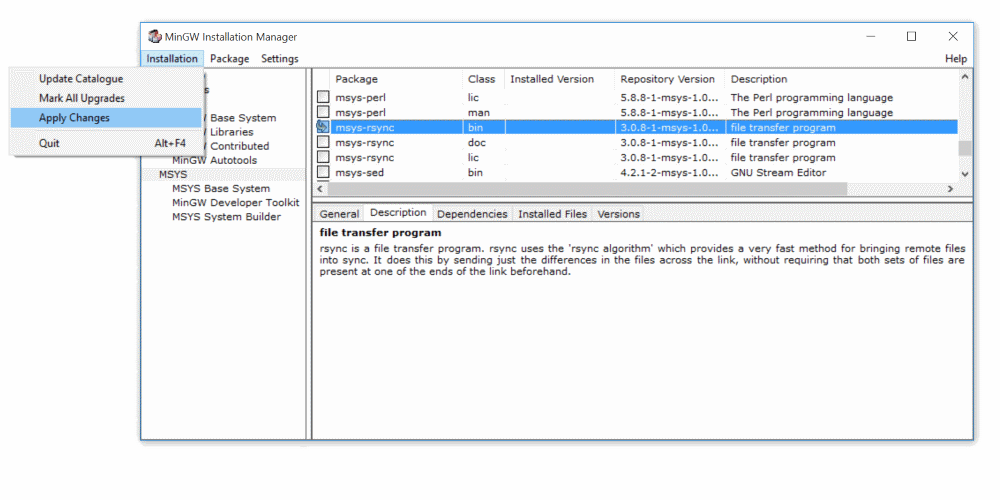Switch to the Versions tab

pos(619,214)
